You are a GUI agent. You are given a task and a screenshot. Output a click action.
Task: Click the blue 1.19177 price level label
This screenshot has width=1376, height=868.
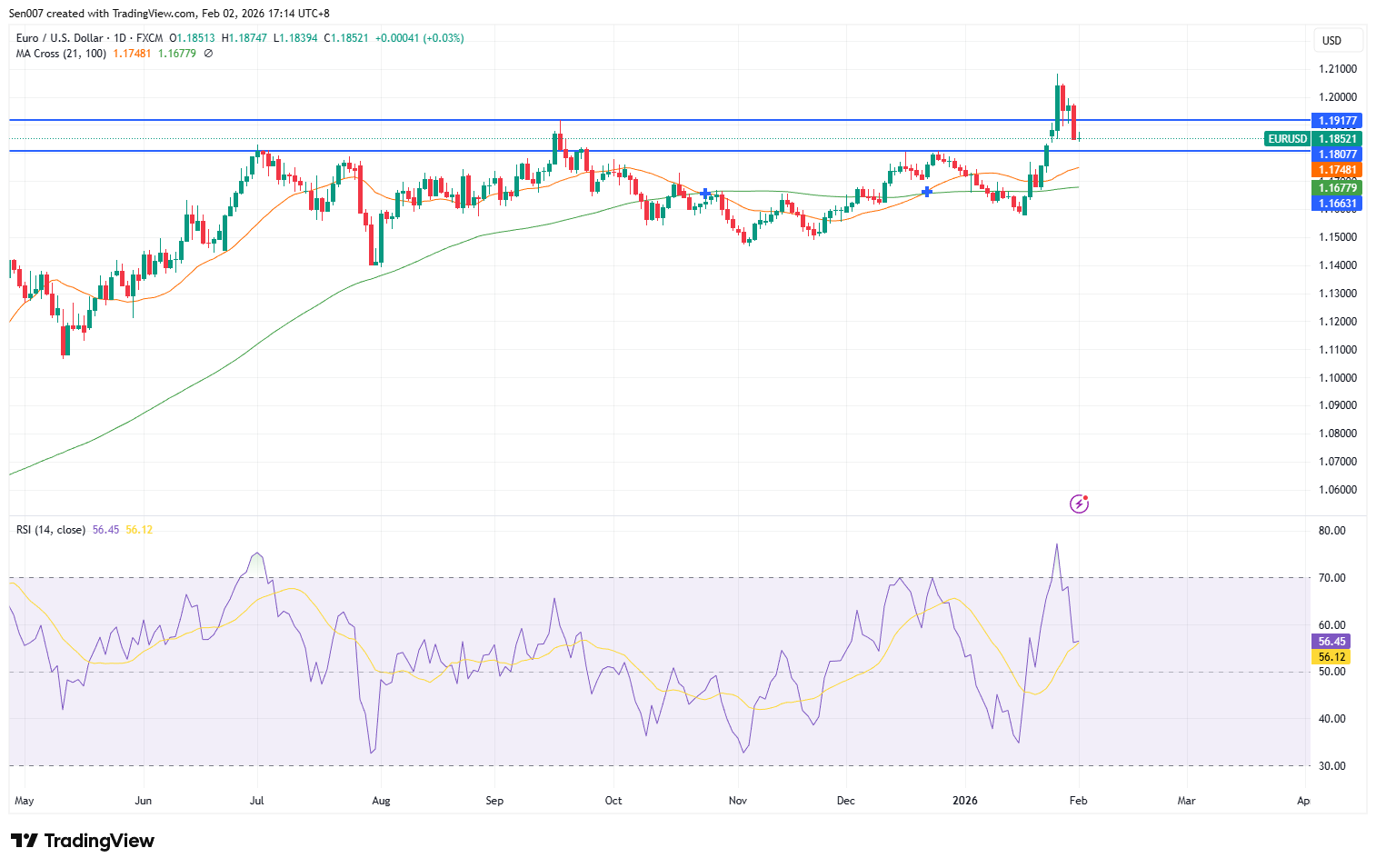tap(1337, 121)
